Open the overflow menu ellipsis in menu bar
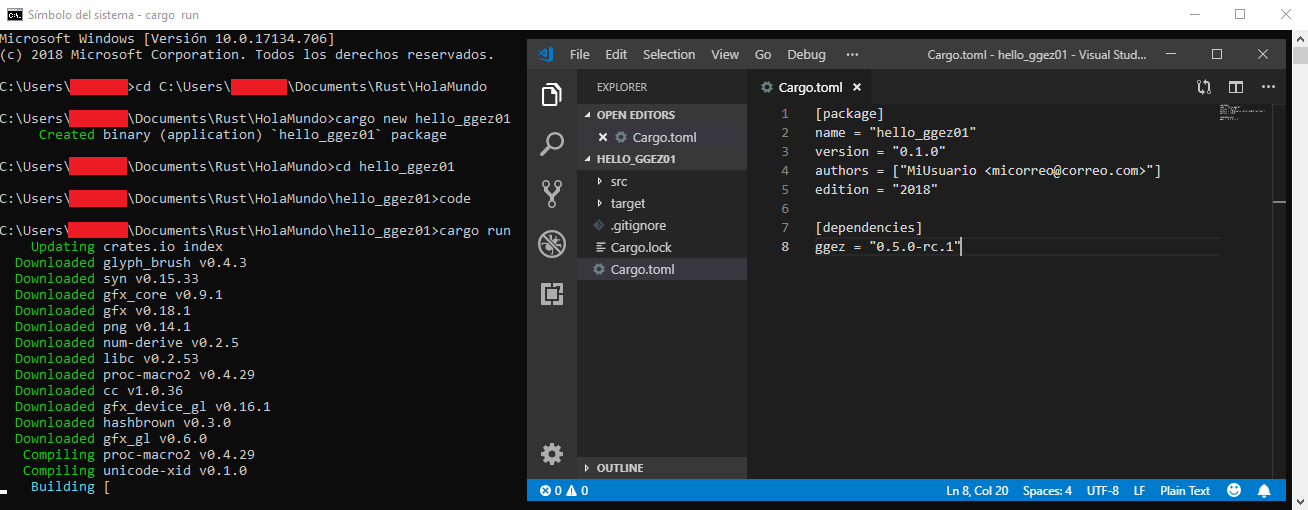The height and width of the screenshot is (510, 1308). (x=852, y=54)
